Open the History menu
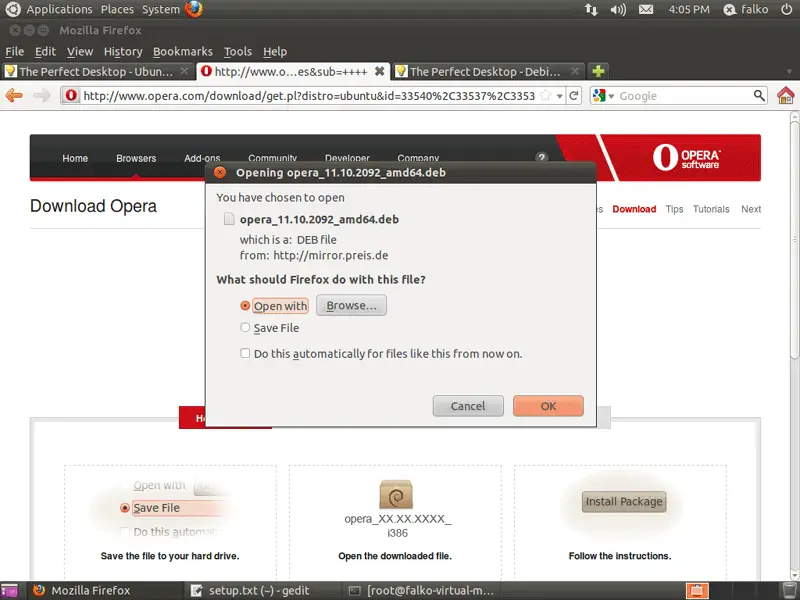Viewport: 800px width, 600px height. pyautogui.click(x=123, y=52)
